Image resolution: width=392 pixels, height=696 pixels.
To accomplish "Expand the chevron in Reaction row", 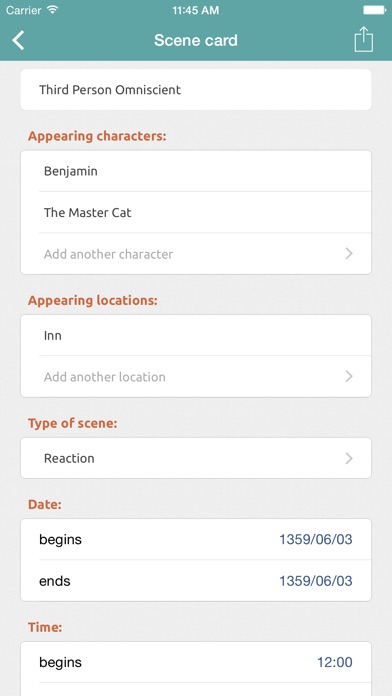I will point(349,458).
